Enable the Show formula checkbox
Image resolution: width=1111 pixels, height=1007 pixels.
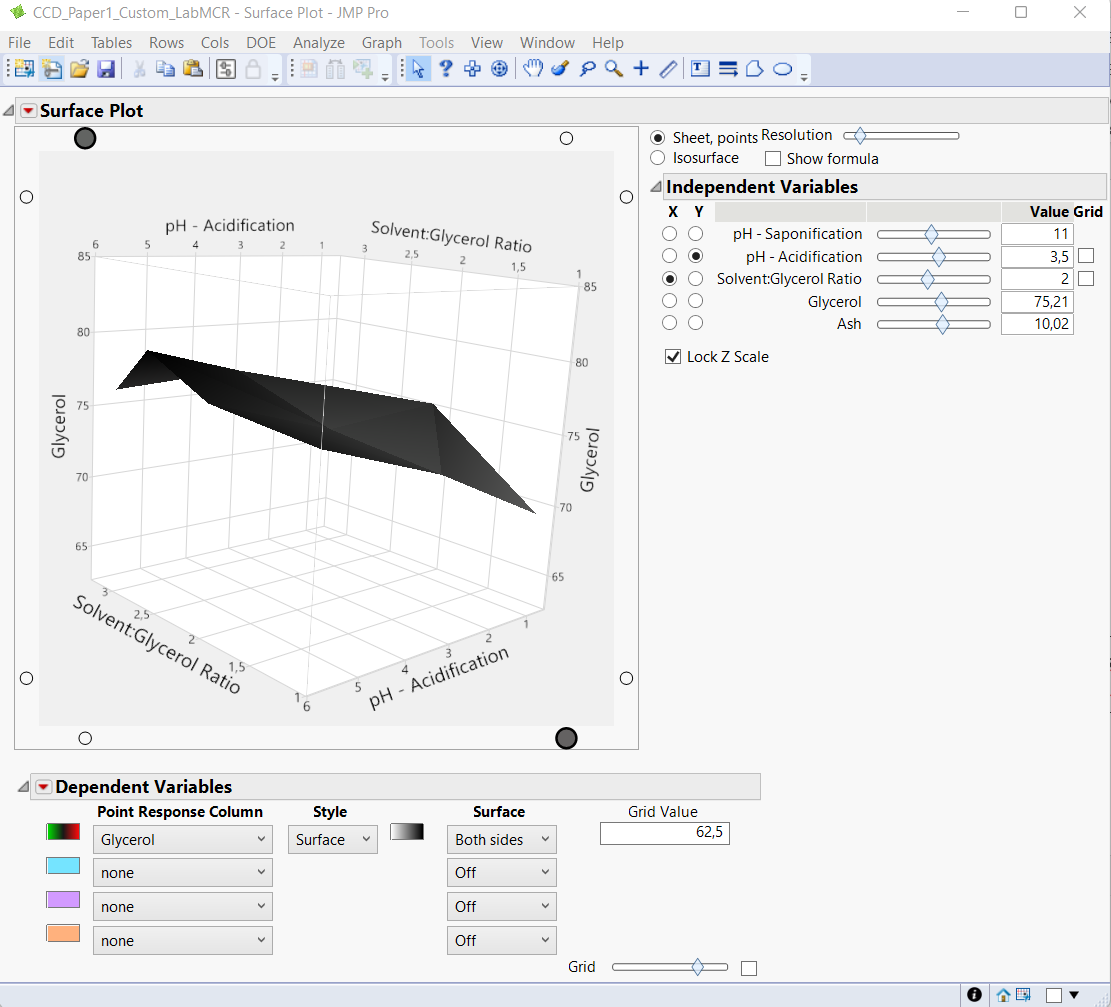tap(772, 158)
